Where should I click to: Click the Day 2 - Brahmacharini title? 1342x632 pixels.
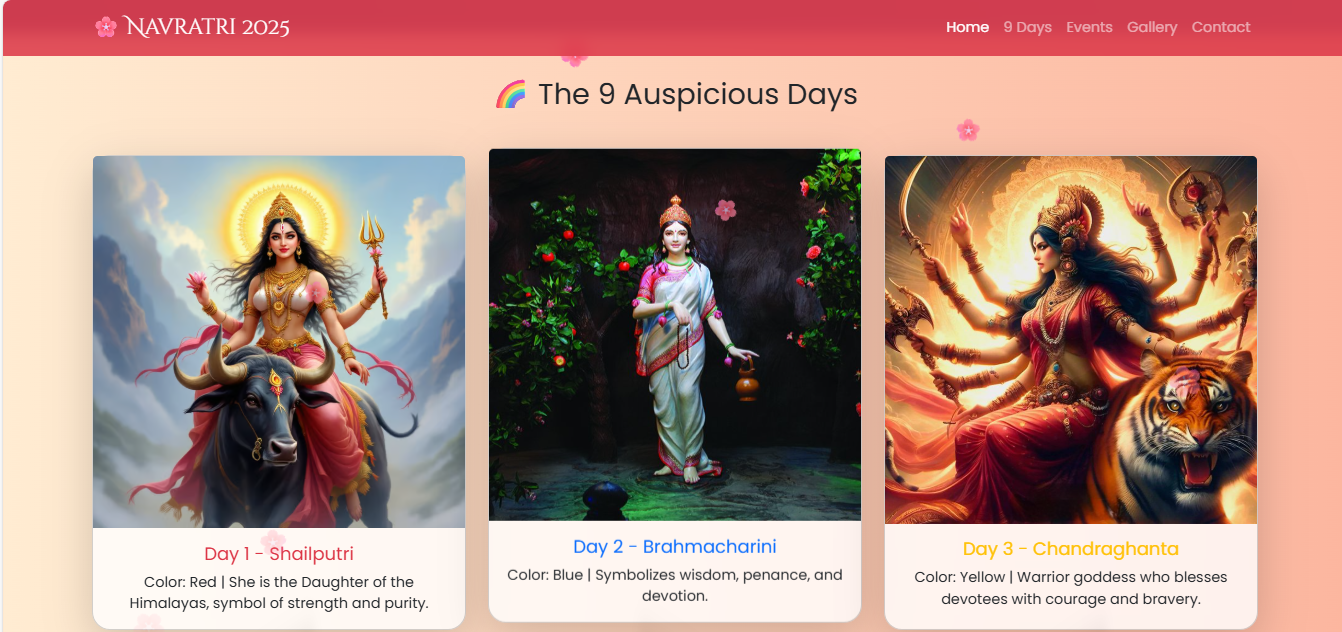coord(675,547)
